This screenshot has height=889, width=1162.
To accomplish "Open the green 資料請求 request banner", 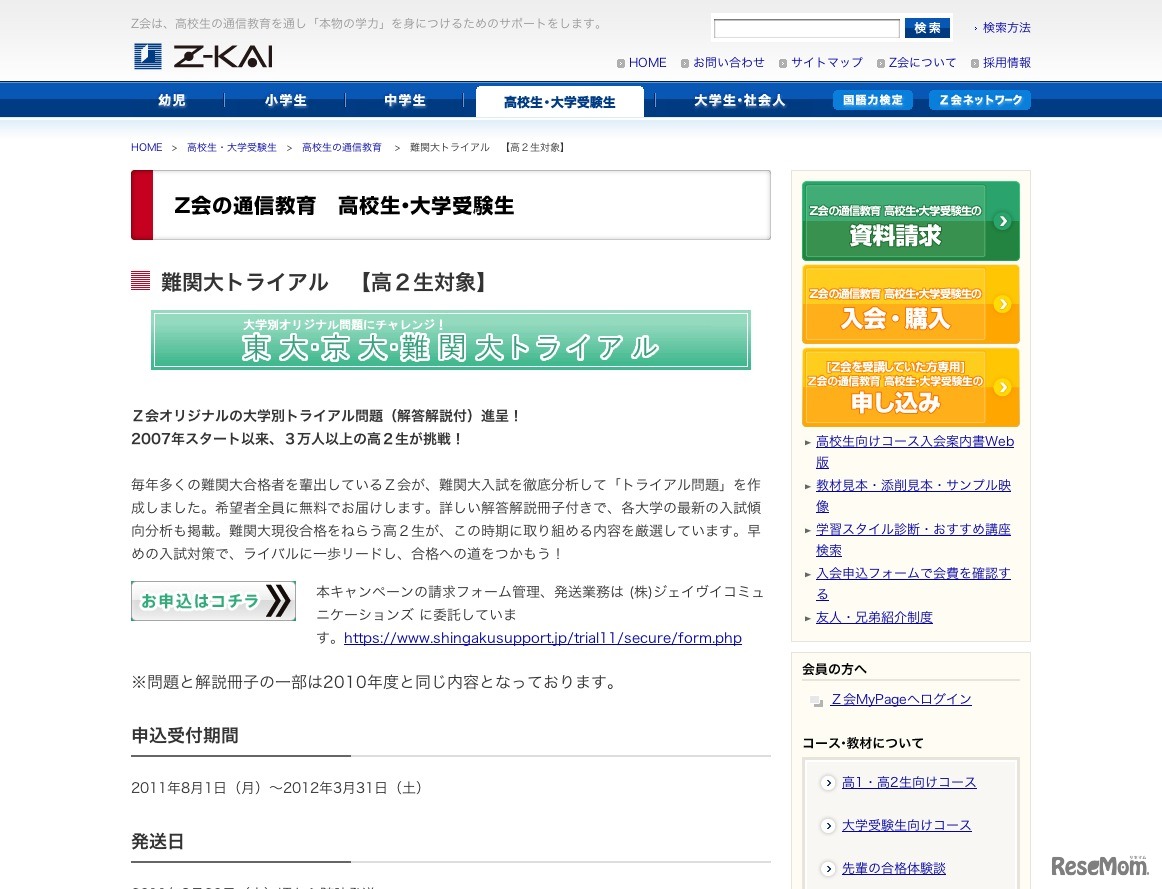I will [x=909, y=219].
